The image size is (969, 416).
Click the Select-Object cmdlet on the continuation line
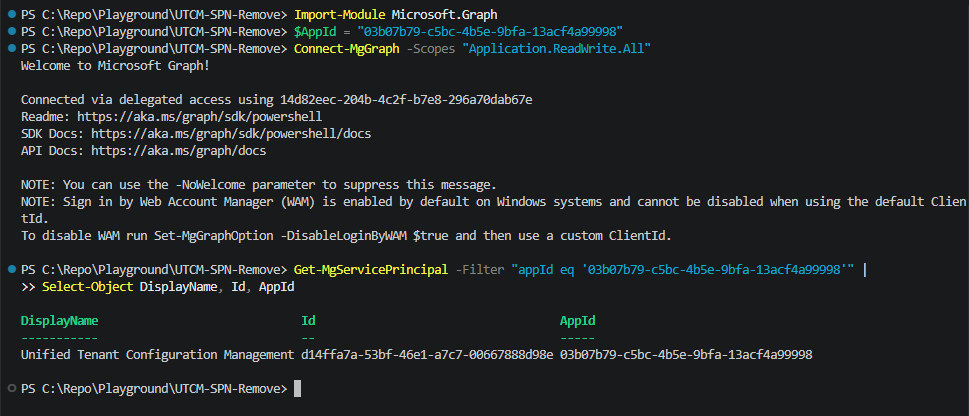click(88, 287)
